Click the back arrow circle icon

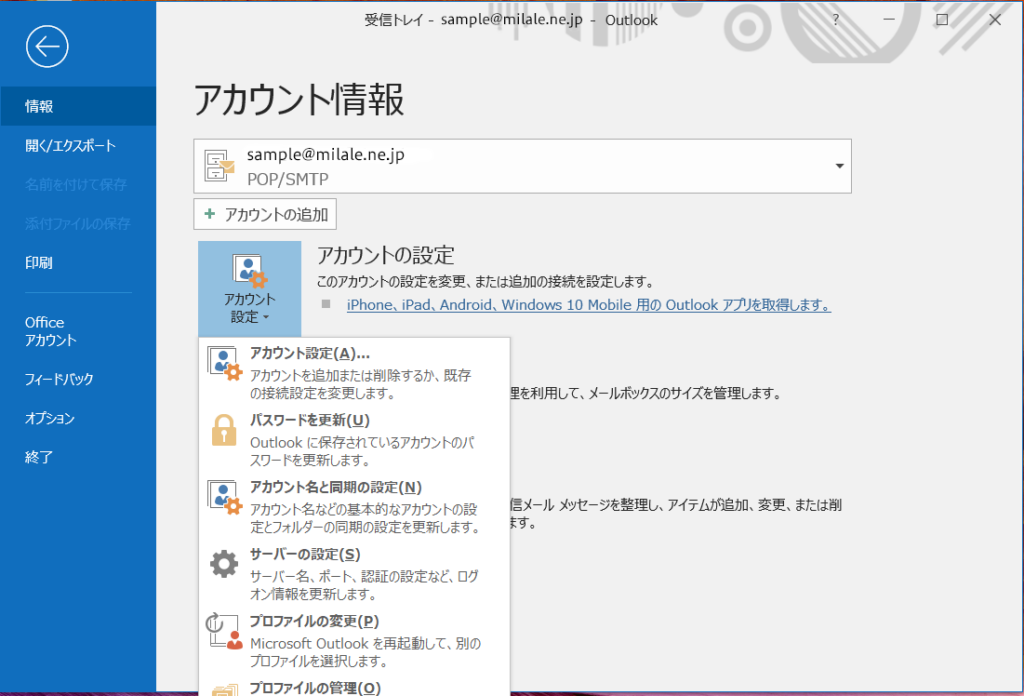[x=47, y=46]
